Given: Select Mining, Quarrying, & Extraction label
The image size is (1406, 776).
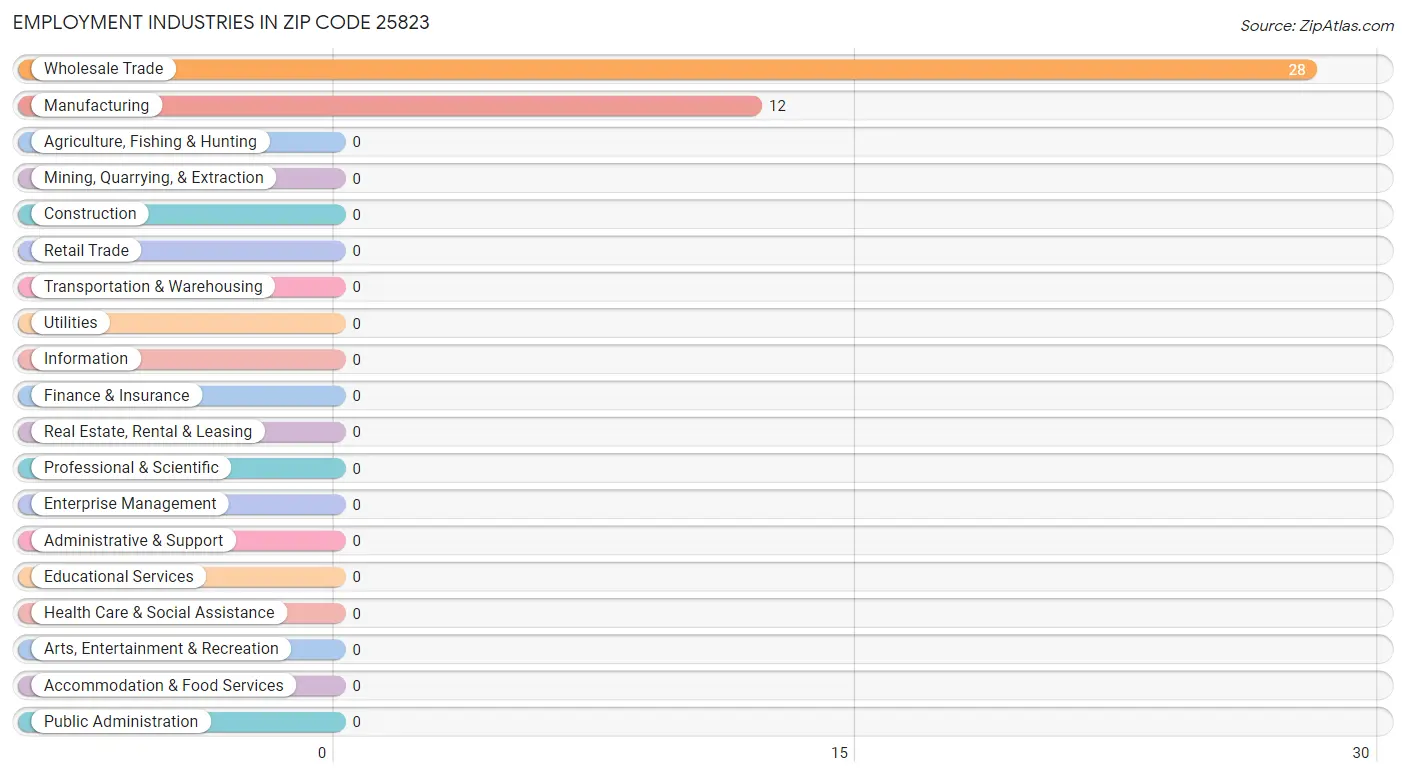Looking at the screenshot, I should click(x=154, y=178).
